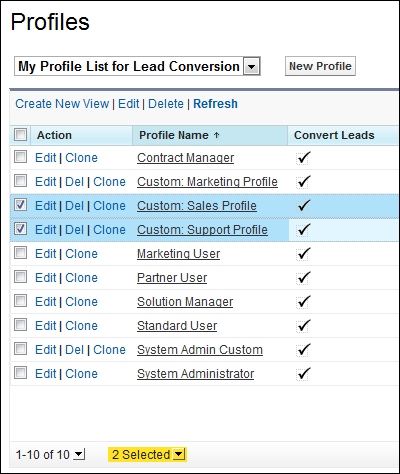The width and height of the screenshot is (400, 474).
Task: Uncheck the Custom: Sales Profile checkbox
Action: pos(20,205)
